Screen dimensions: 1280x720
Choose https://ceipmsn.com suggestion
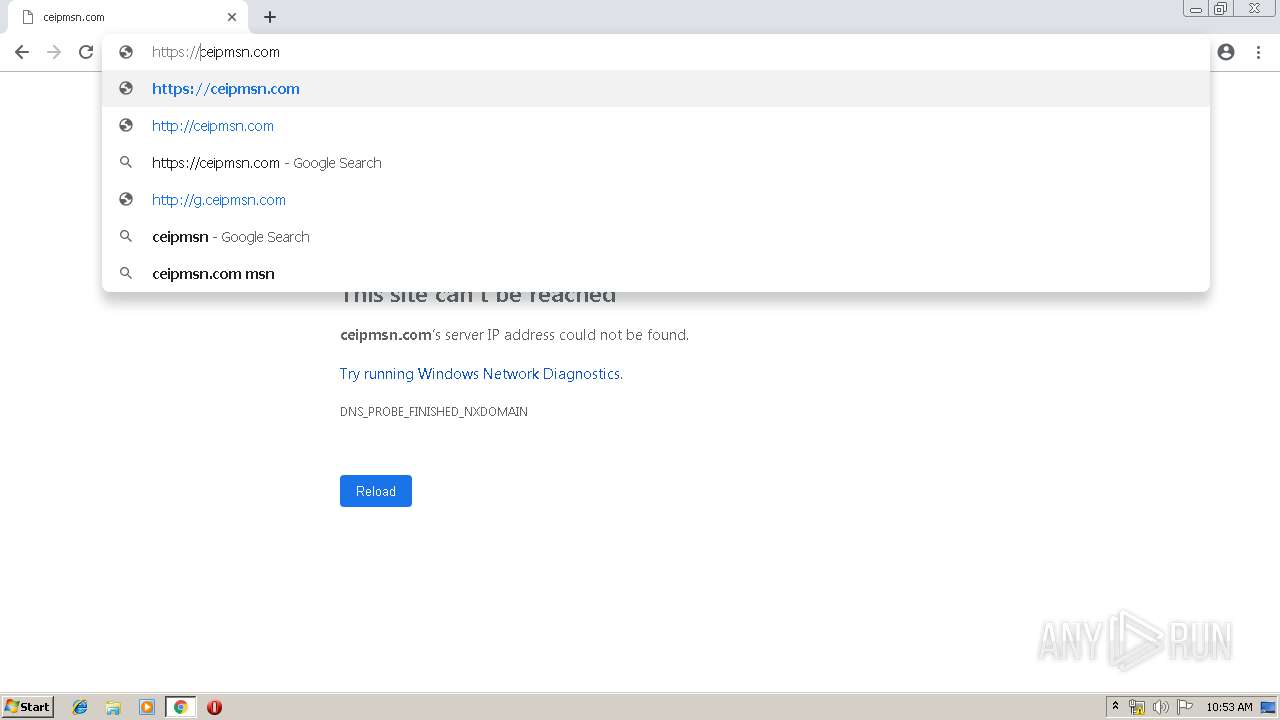(656, 88)
